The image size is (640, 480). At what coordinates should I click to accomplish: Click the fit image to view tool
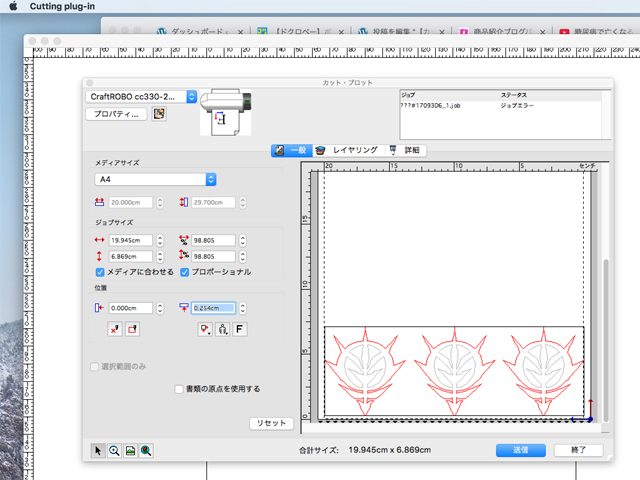130,451
